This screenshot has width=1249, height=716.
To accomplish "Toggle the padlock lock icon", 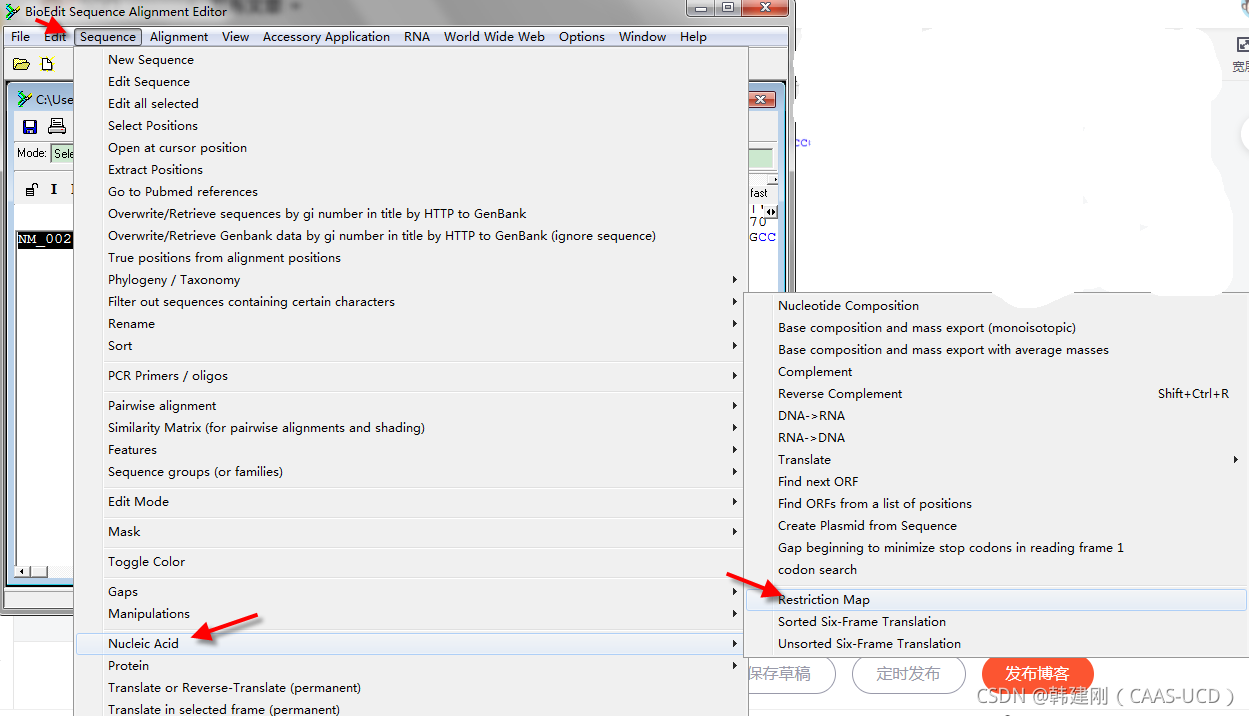I will 32,189.
